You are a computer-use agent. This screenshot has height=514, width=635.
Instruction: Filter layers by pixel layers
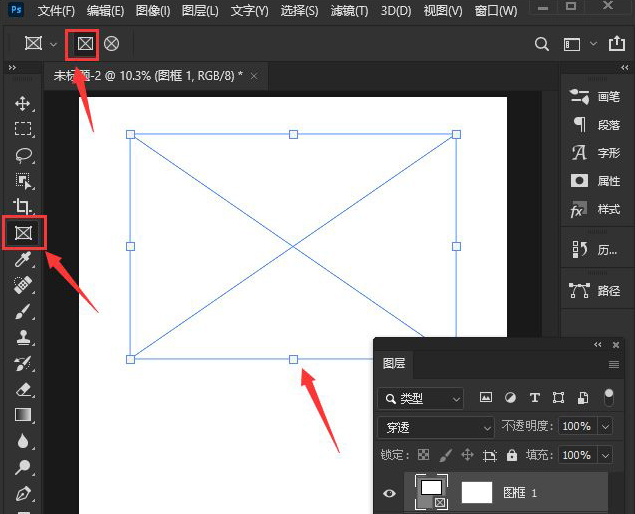coord(486,398)
